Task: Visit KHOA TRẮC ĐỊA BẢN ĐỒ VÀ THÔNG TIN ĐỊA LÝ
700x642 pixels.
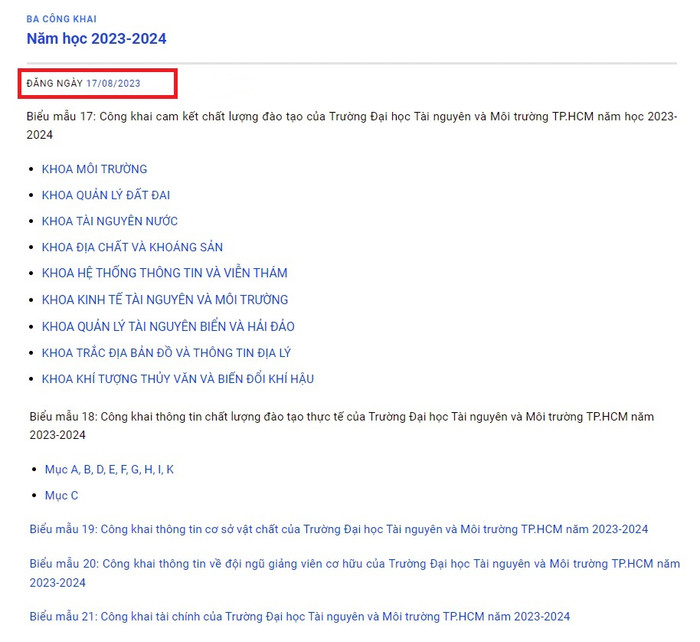Action: [x=166, y=352]
